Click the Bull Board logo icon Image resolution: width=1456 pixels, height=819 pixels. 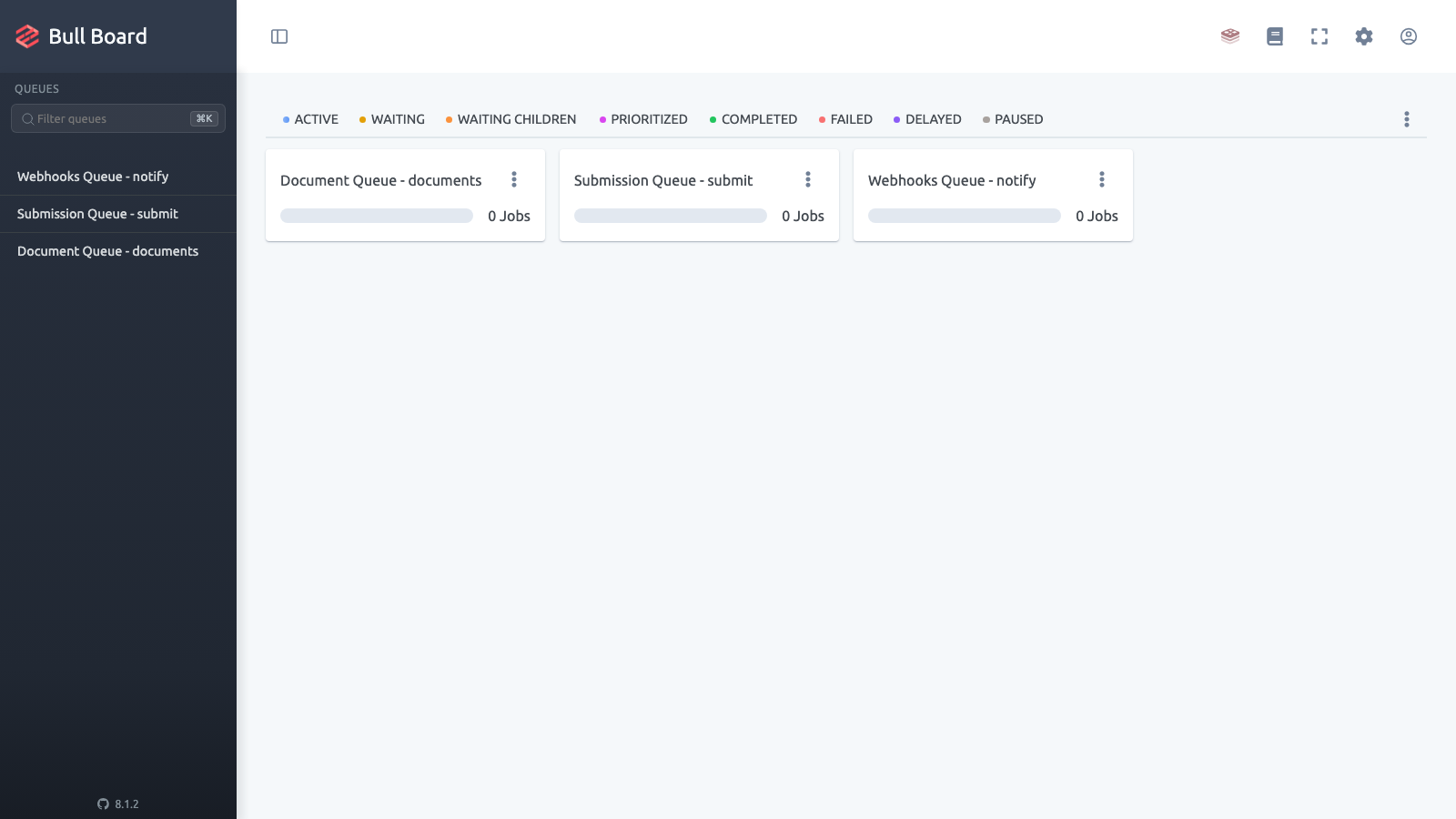(x=27, y=36)
